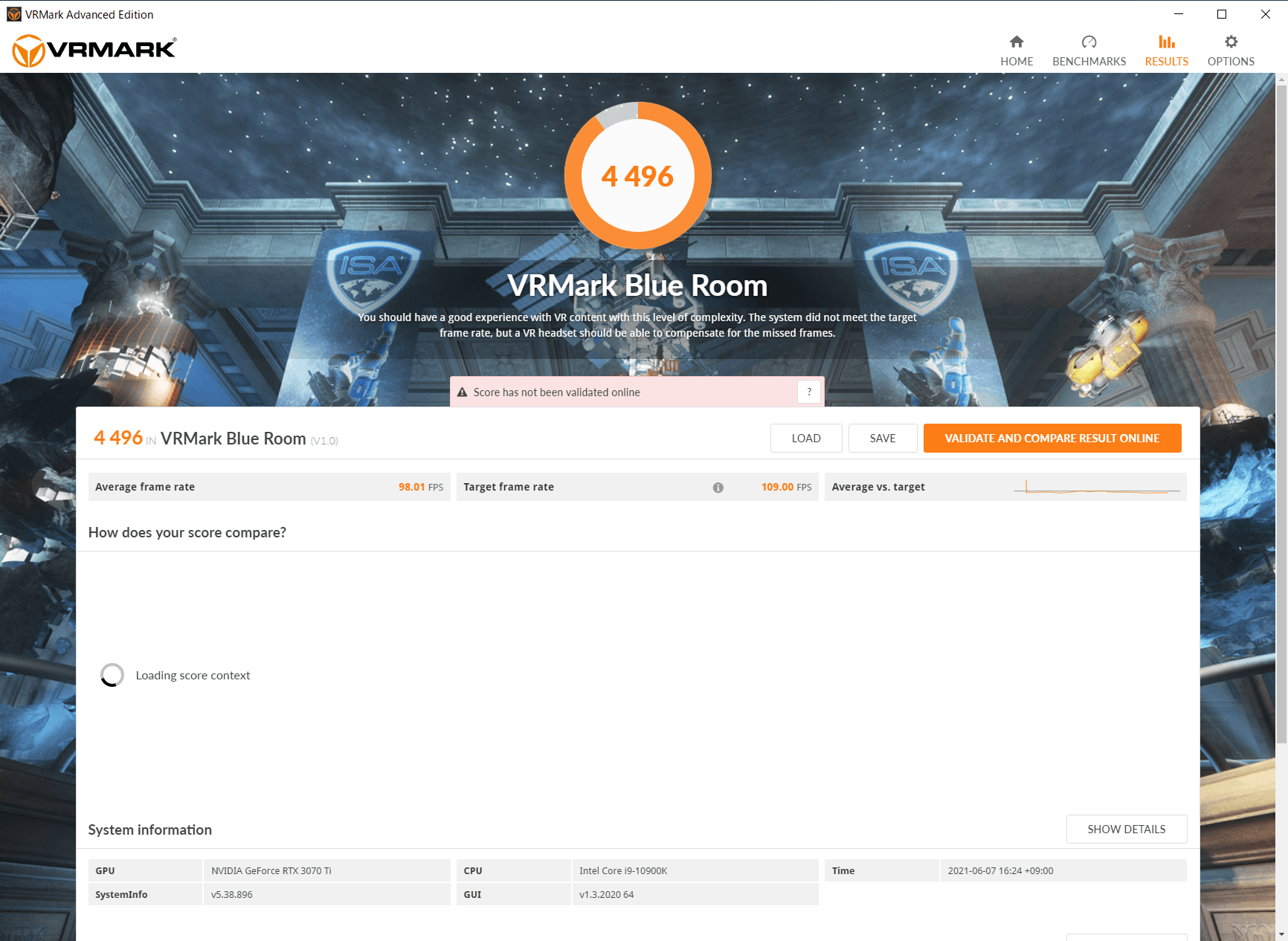
Task: Click the Intel Core i9-10900K text
Action: click(x=623, y=870)
